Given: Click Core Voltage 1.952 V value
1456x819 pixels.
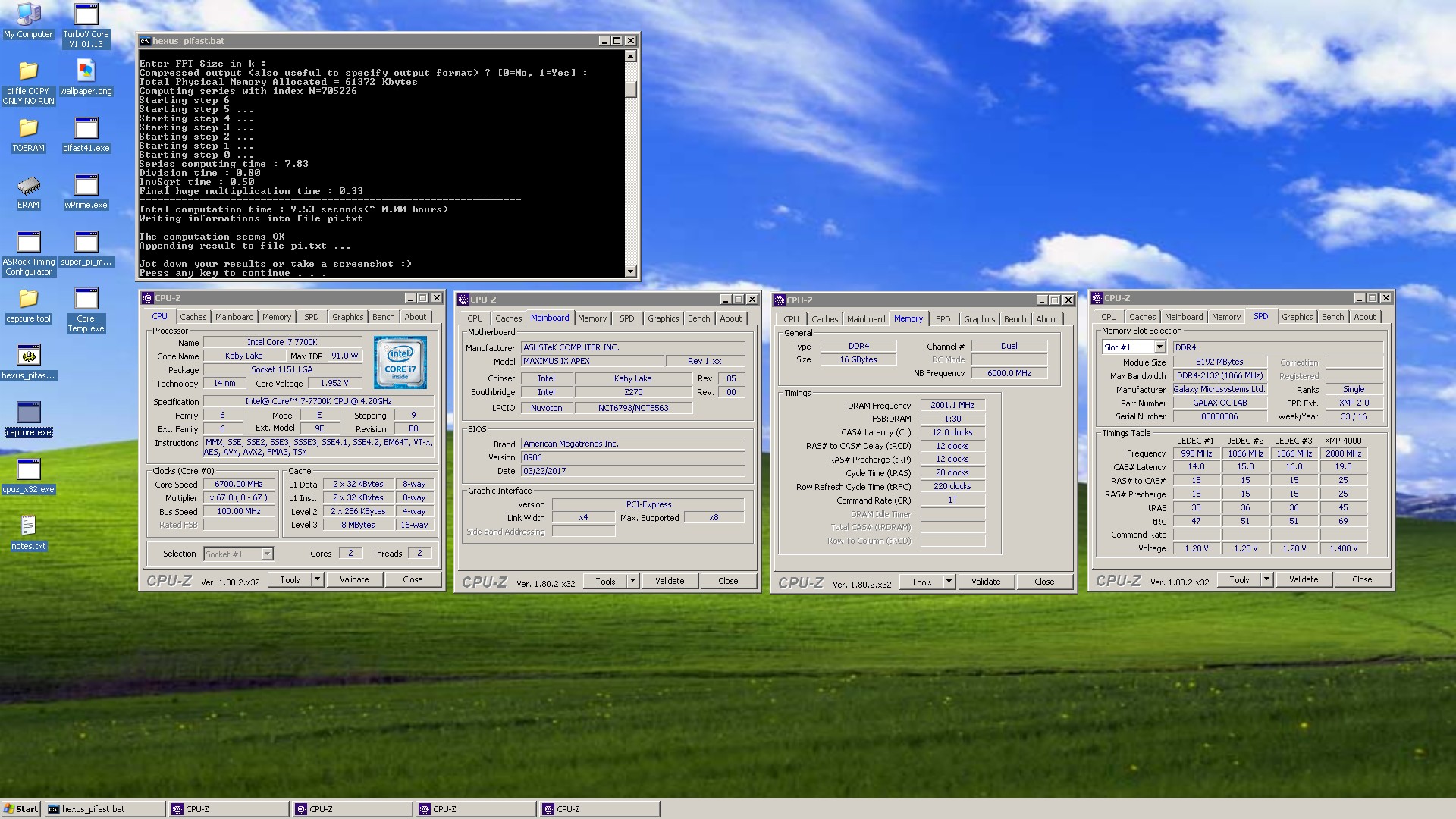Looking at the screenshot, I should pyautogui.click(x=334, y=384).
